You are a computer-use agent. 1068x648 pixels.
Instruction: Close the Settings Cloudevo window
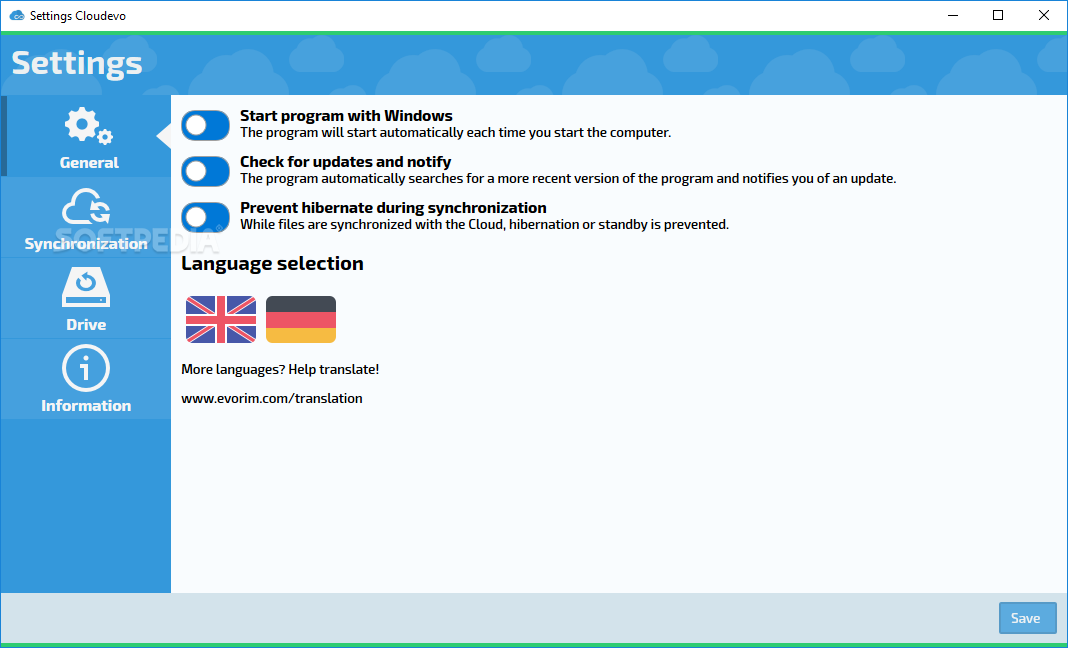coord(1043,15)
